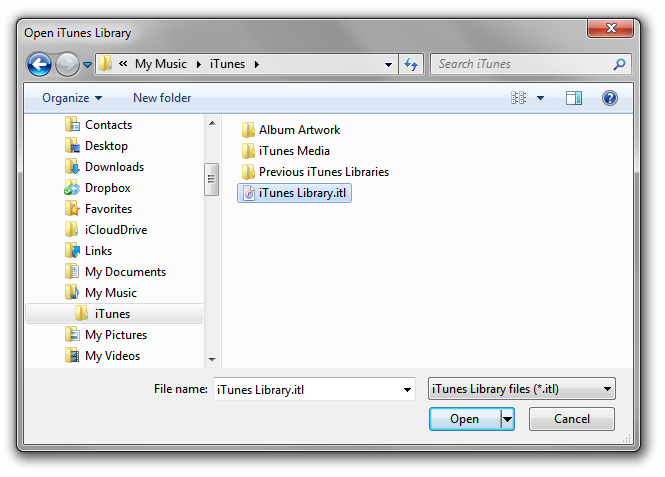Open the recent locations dropdown arrow
665x477 pixels.
click(87, 65)
